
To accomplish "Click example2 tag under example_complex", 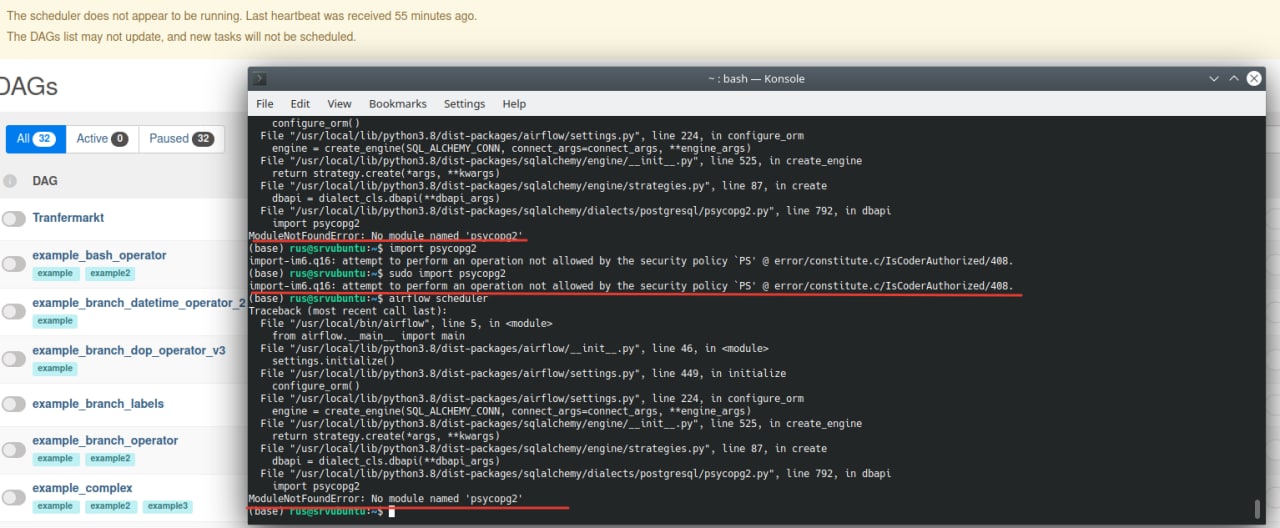I will pos(109,506).
